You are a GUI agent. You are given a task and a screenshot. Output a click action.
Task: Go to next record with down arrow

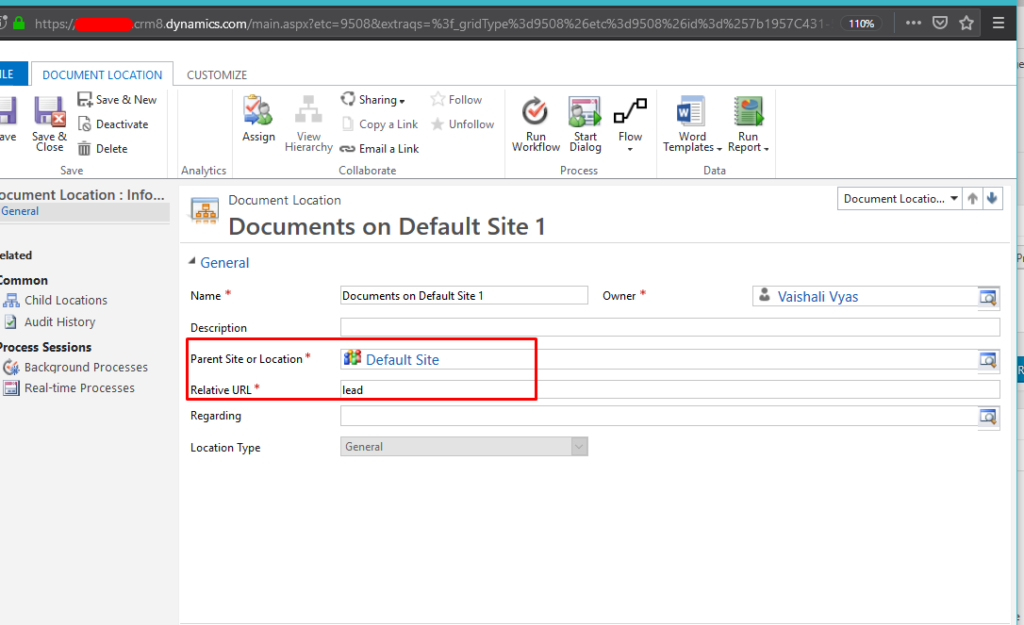tap(992, 199)
